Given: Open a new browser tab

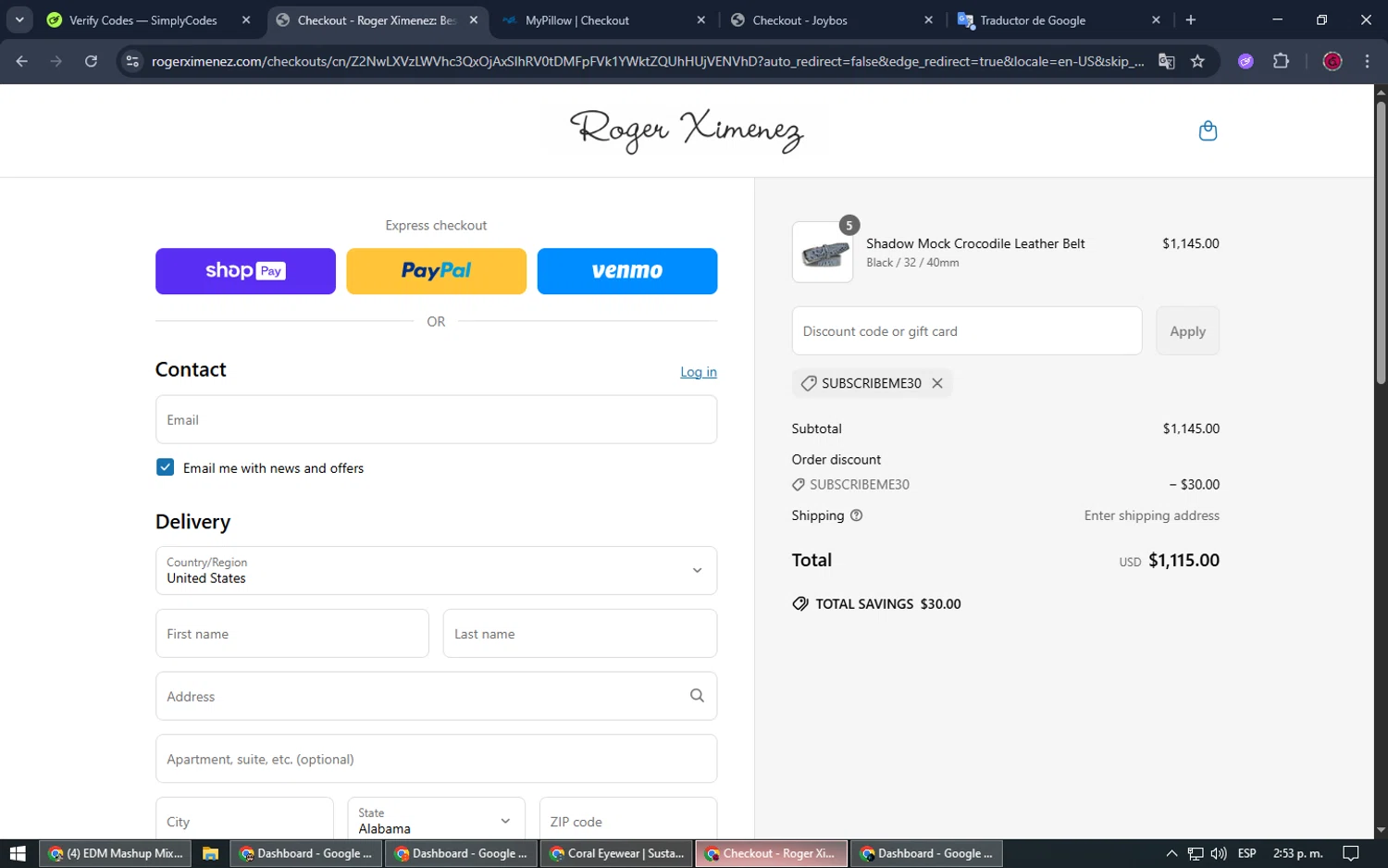Looking at the screenshot, I should click(1191, 19).
